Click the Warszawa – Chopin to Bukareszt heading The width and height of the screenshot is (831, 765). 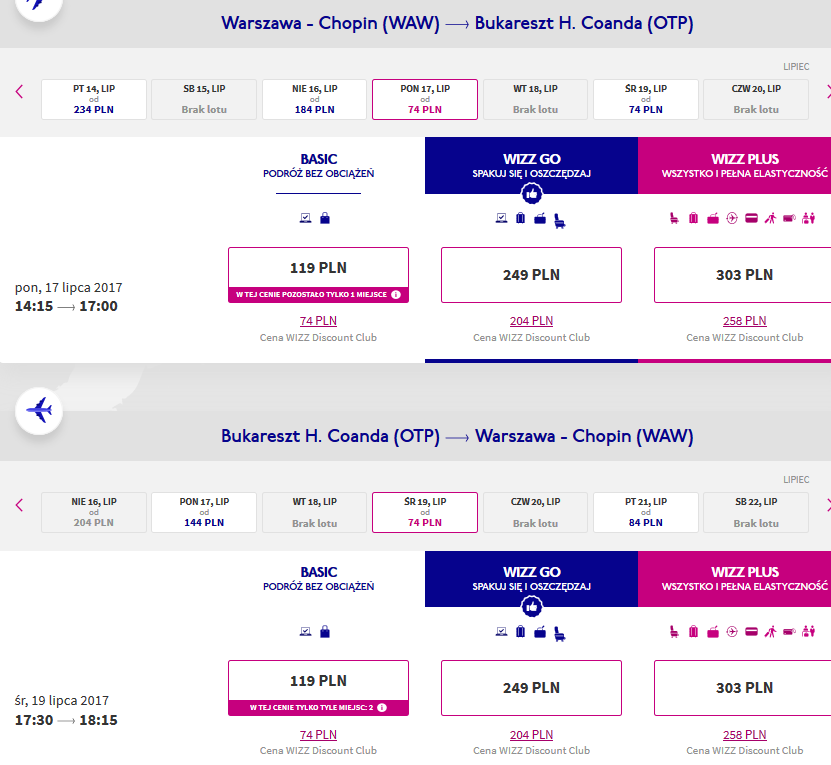pos(457,23)
